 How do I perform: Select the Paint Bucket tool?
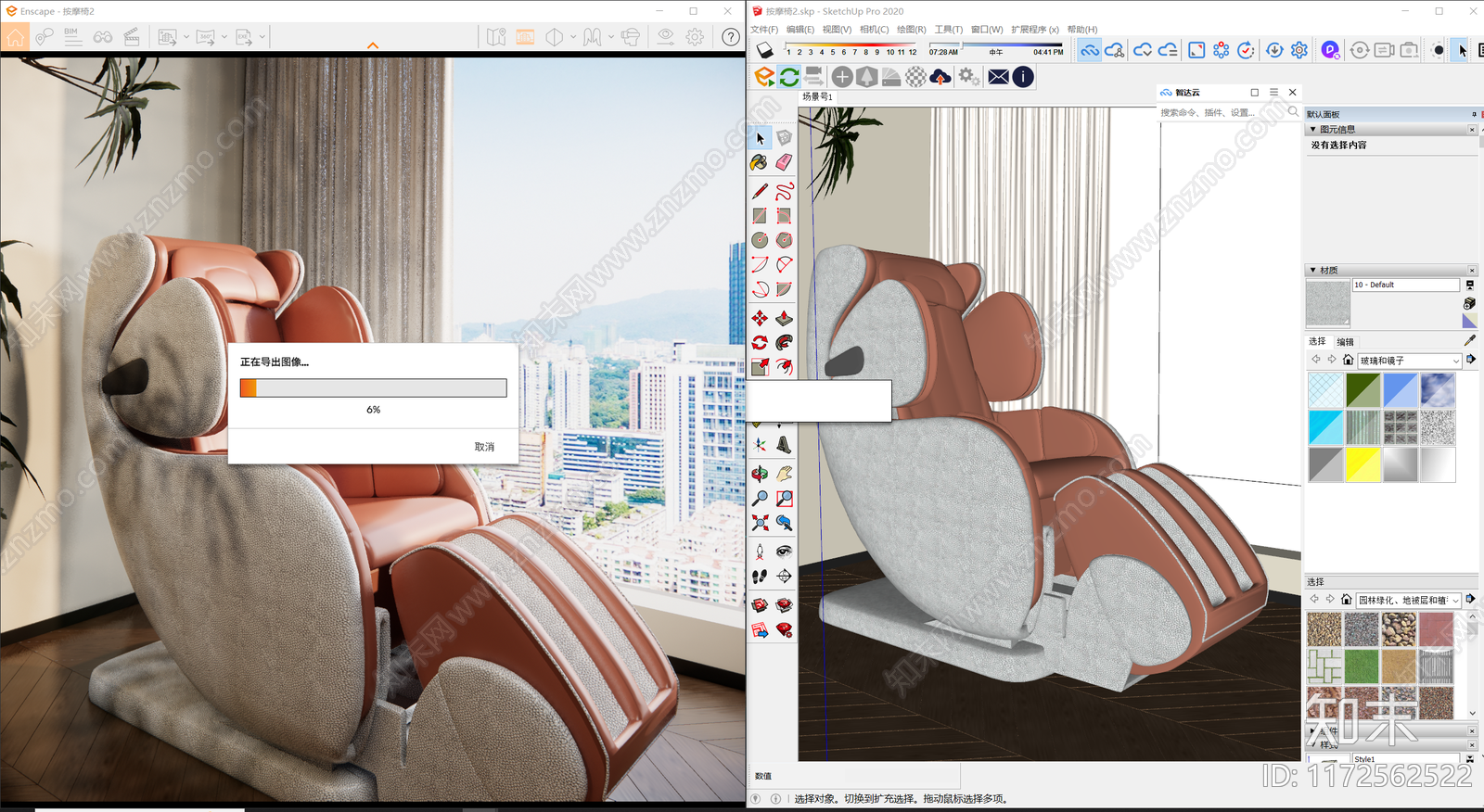[x=760, y=163]
